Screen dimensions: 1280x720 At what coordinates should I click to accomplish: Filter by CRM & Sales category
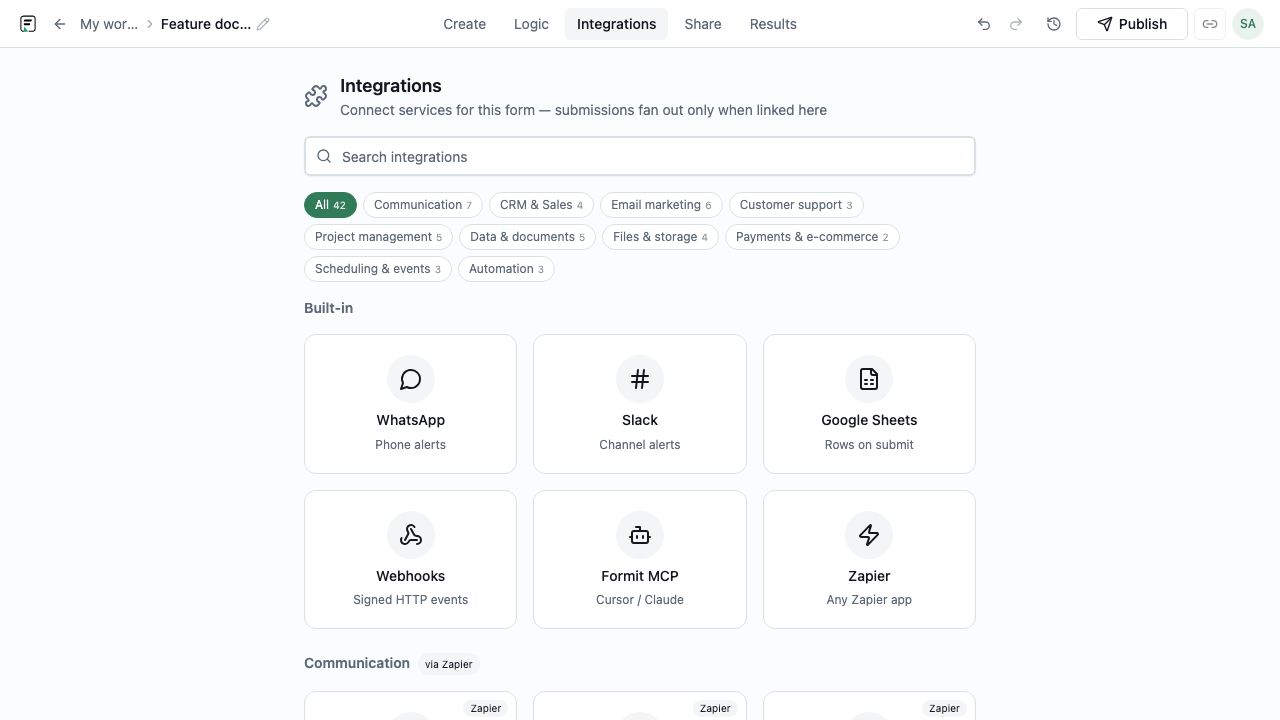click(x=541, y=205)
